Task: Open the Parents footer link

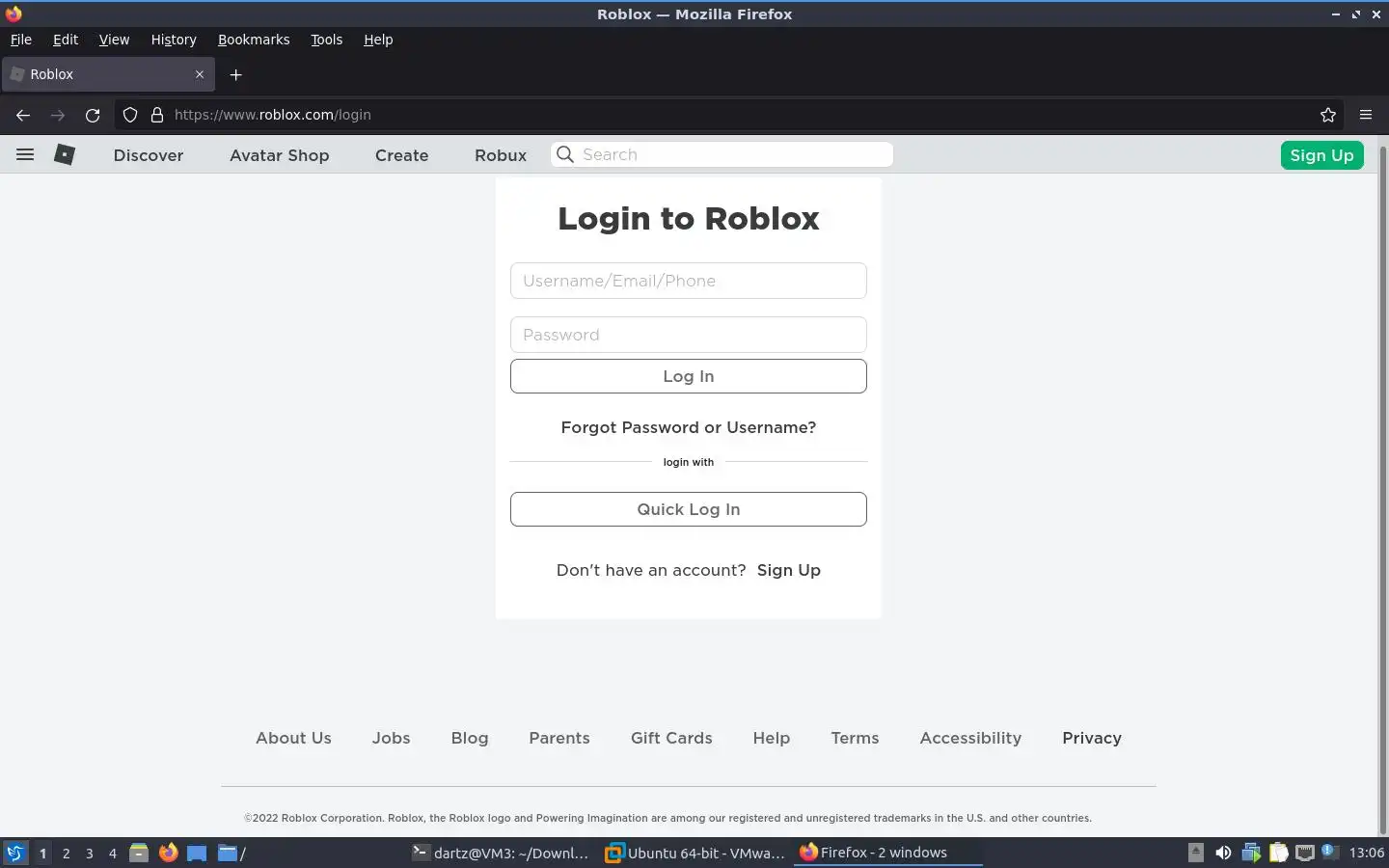Action: point(559,738)
